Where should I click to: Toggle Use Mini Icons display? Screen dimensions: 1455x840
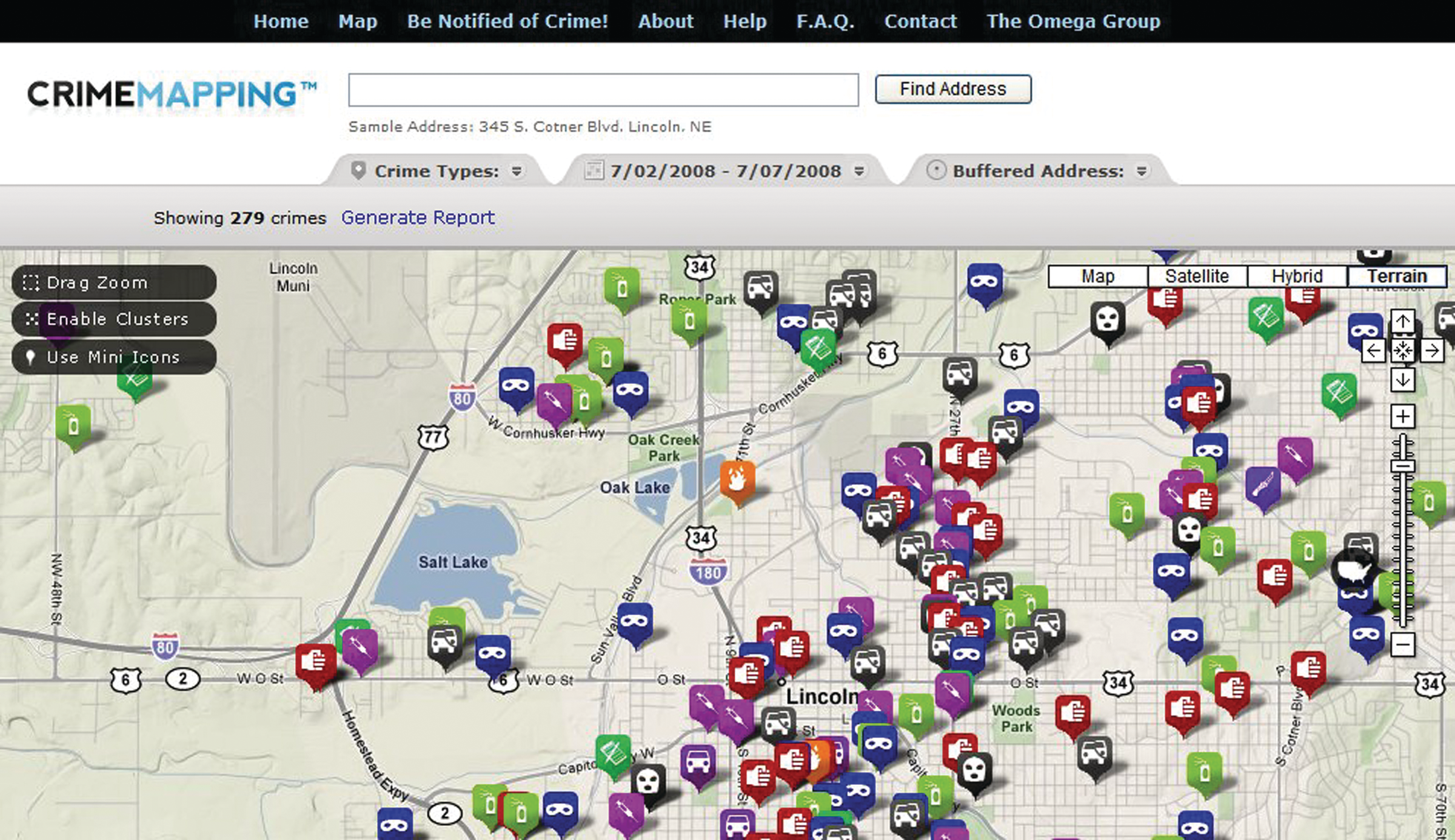111,357
